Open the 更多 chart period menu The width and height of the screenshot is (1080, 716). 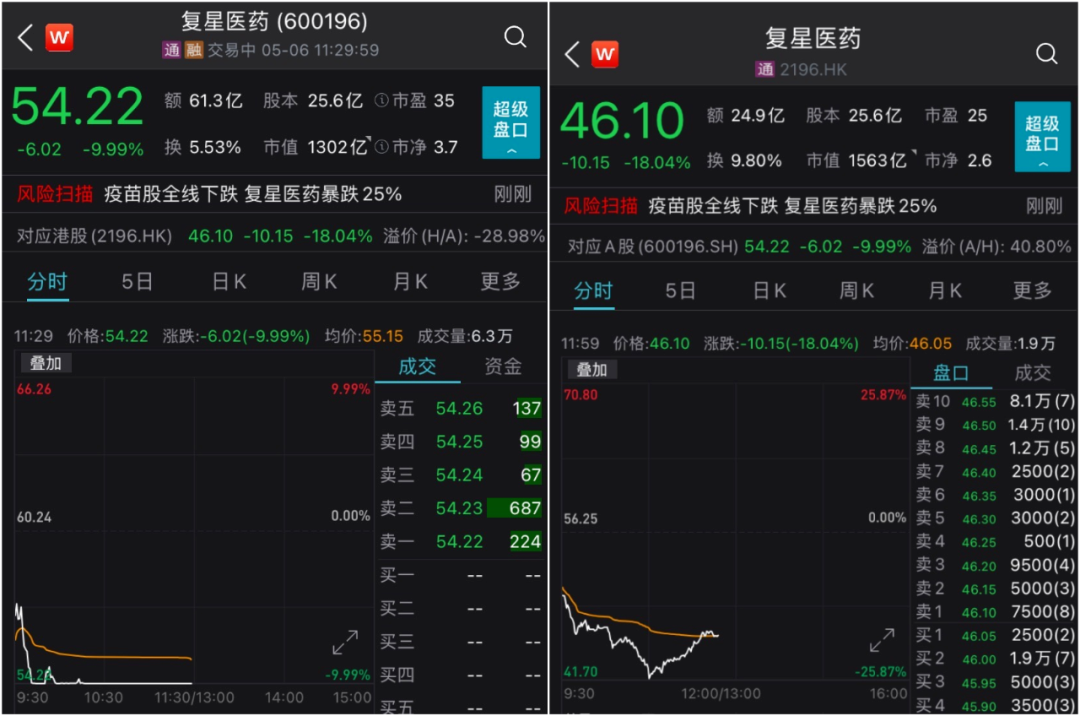(498, 281)
